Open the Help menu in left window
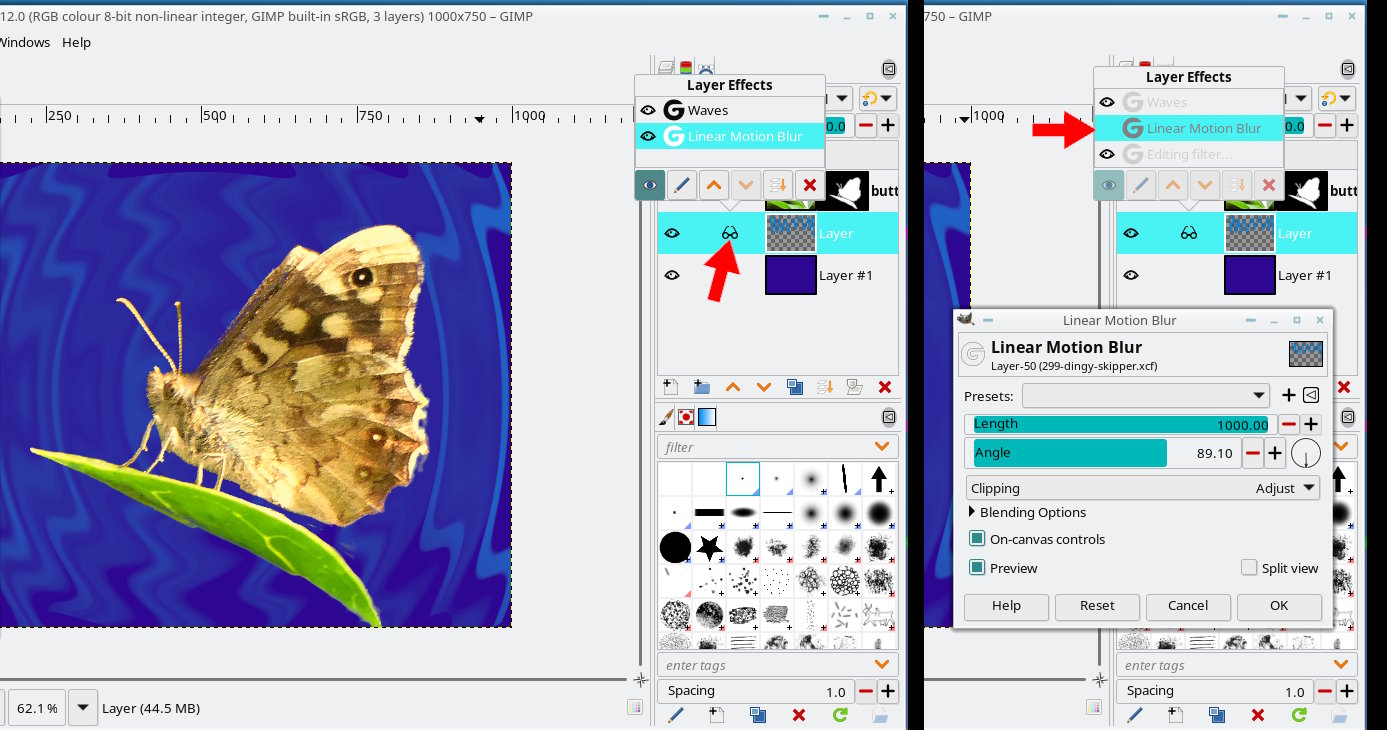This screenshot has width=1387, height=730. [x=76, y=42]
